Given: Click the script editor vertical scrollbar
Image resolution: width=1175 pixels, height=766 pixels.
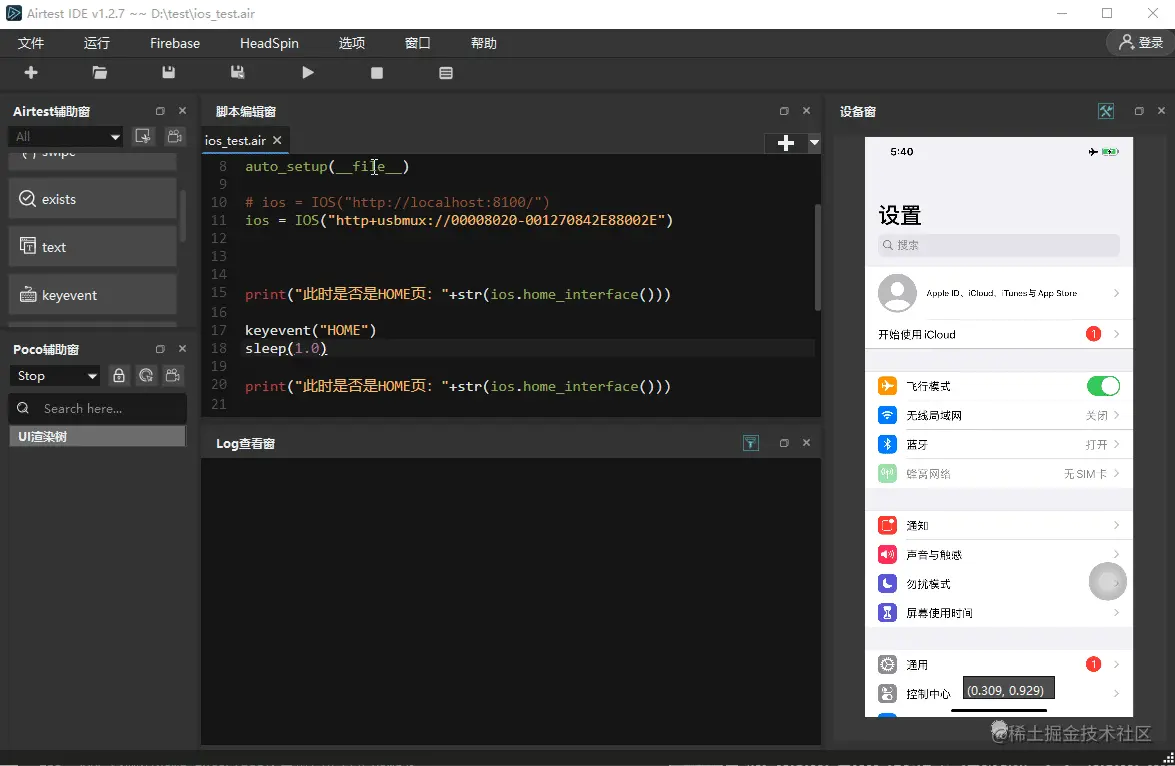Looking at the screenshot, I should (x=818, y=257).
